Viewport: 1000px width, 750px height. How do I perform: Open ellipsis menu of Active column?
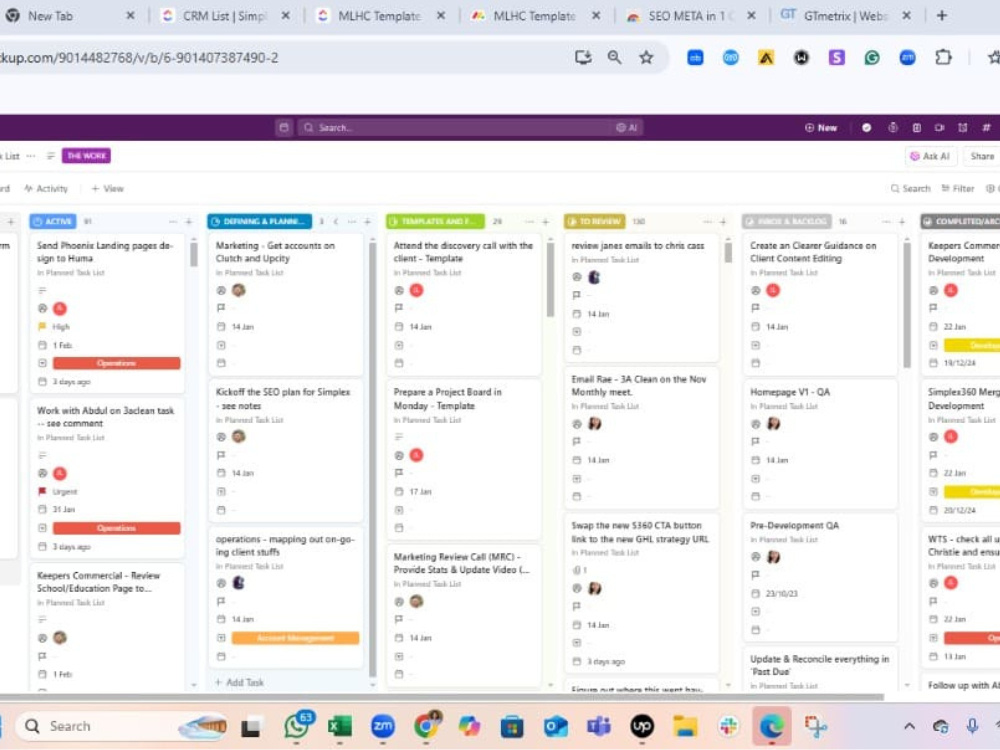pyautogui.click(x=173, y=221)
